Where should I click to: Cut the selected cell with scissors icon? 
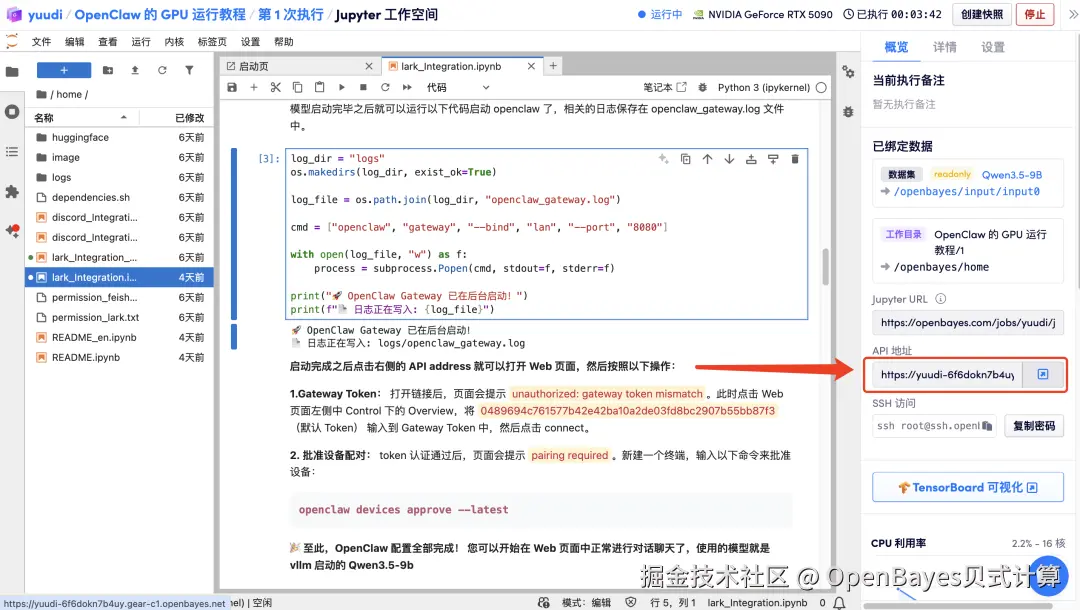(276, 87)
